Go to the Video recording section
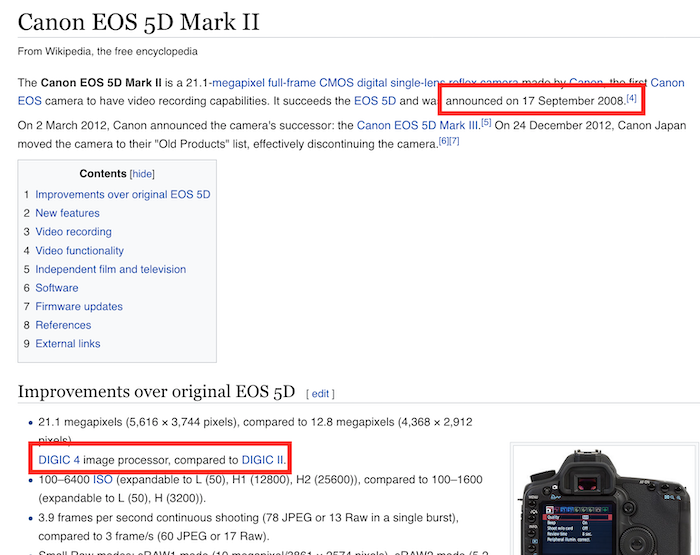This screenshot has width=700, height=555. tap(73, 232)
